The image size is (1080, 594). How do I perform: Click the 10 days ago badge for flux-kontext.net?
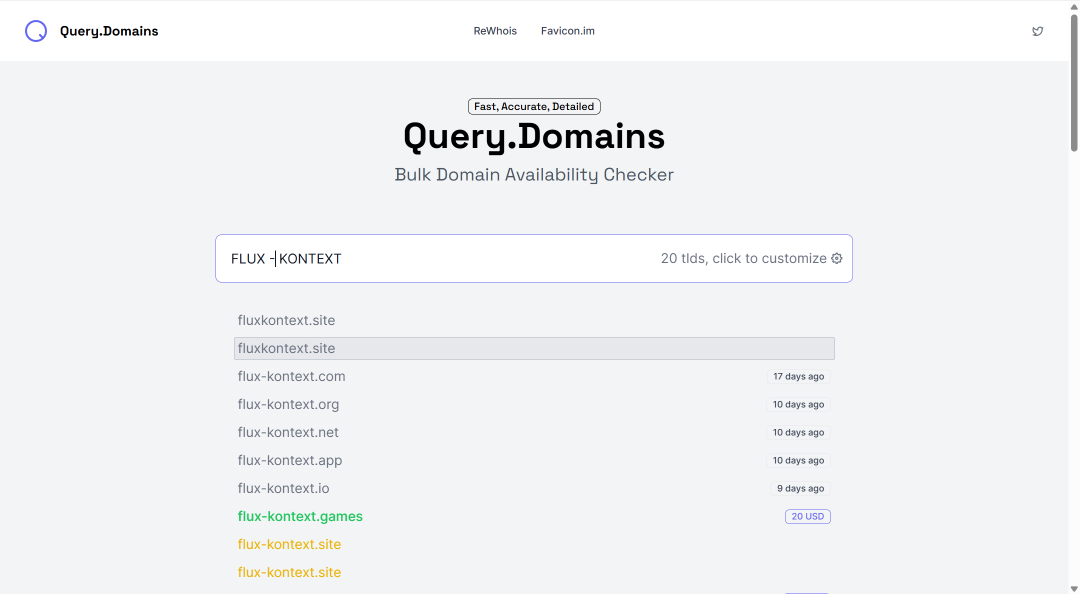pos(798,432)
